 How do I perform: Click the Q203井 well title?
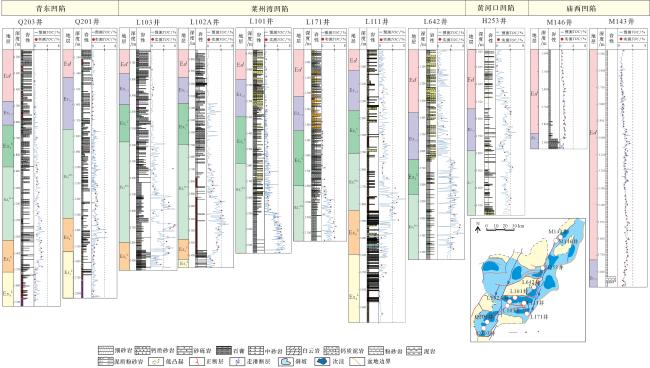pyautogui.click(x=30, y=22)
